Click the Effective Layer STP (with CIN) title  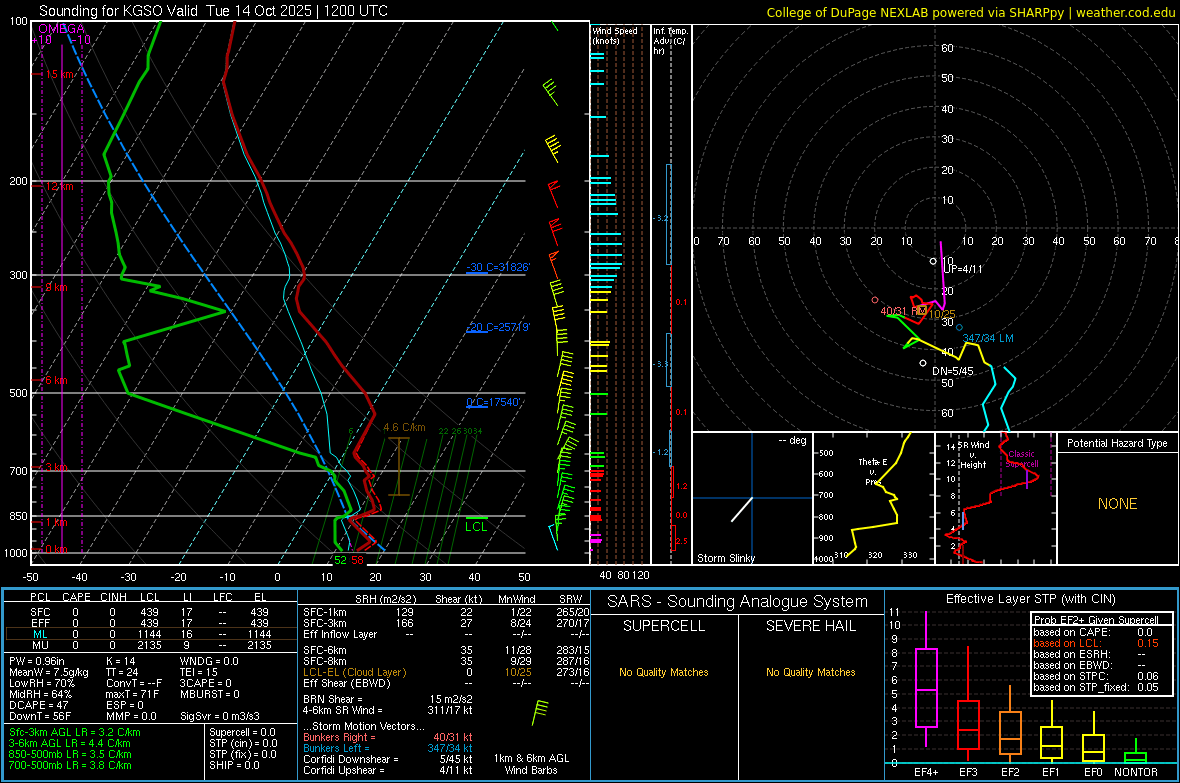click(x=1030, y=599)
